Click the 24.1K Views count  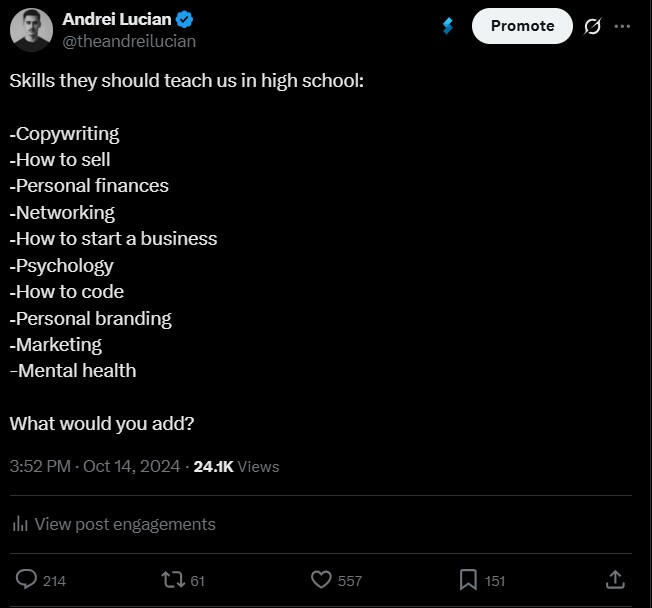(x=236, y=466)
